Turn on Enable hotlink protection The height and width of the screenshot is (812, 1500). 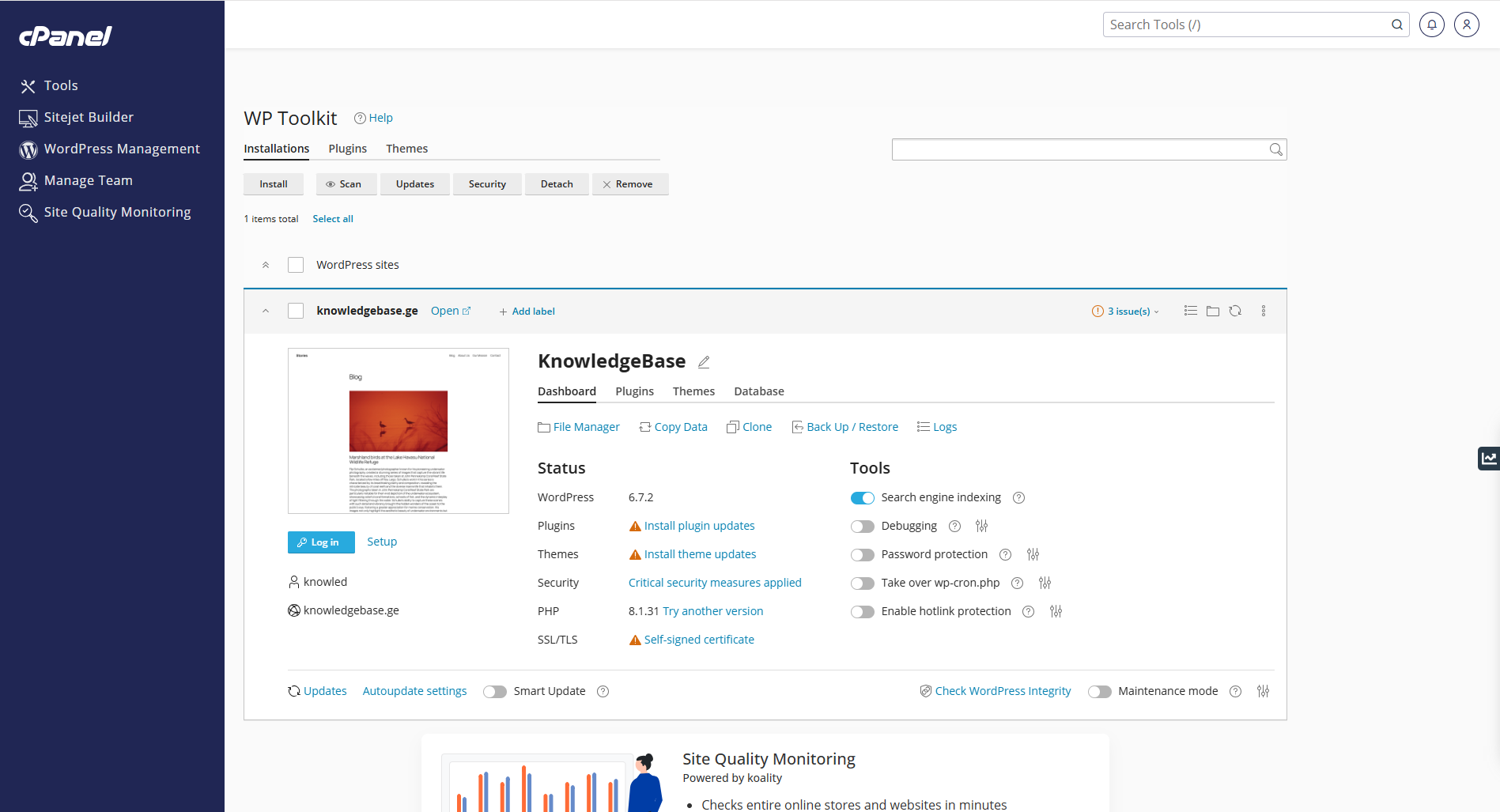tap(862, 611)
